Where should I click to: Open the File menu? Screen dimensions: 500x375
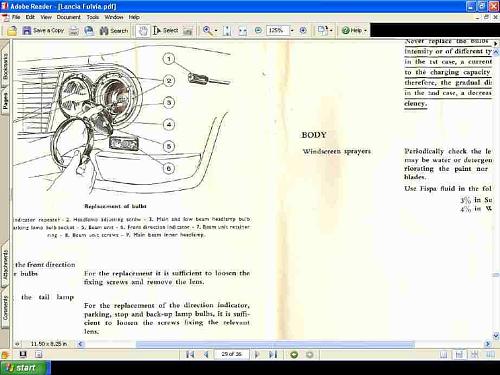(16, 17)
